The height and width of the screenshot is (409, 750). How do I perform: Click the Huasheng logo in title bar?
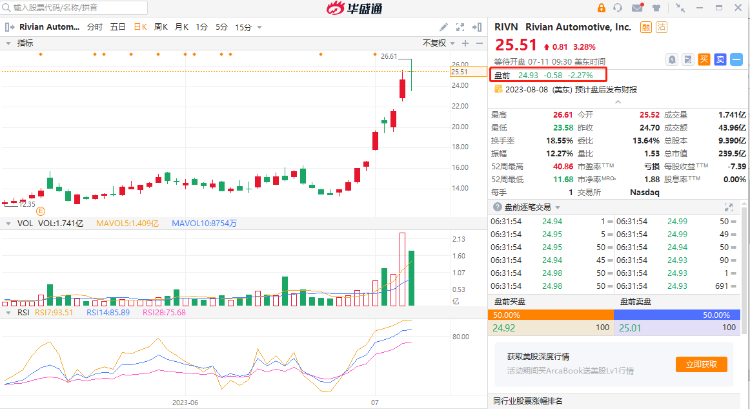point(354,8)
